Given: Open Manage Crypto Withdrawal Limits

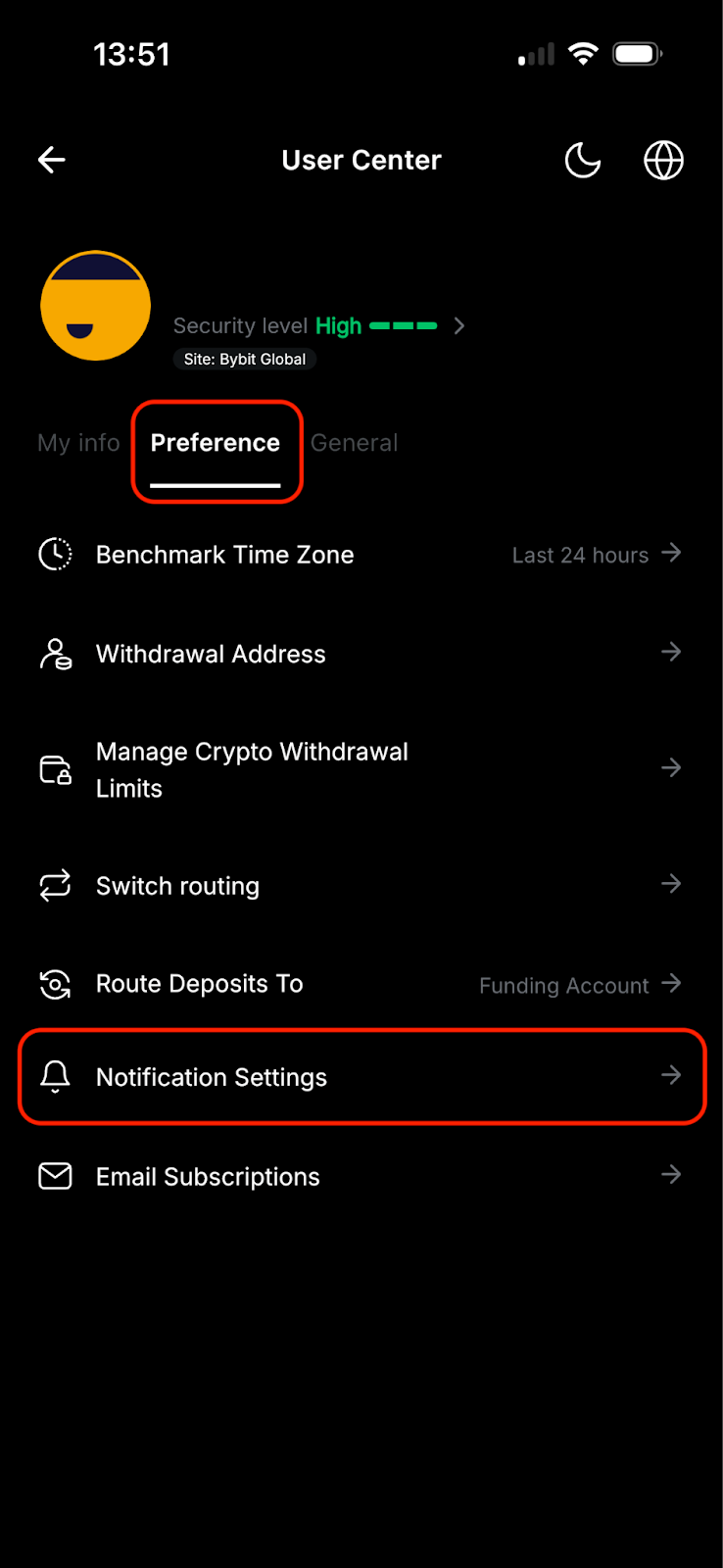Looking at the screenshot, I should 252,769.
